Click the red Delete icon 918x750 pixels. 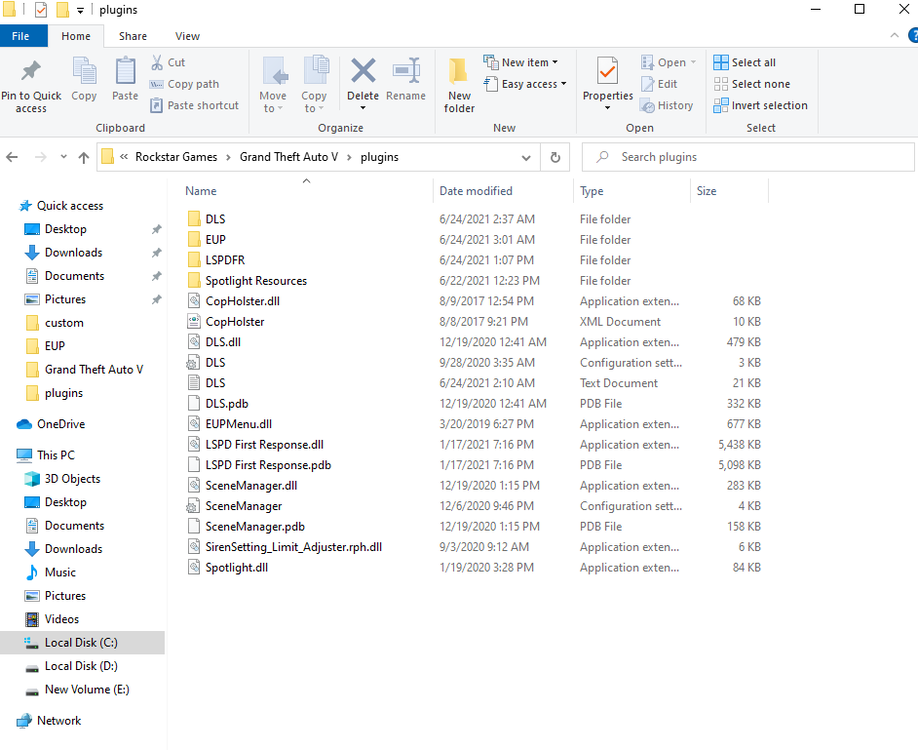[363, 71]
